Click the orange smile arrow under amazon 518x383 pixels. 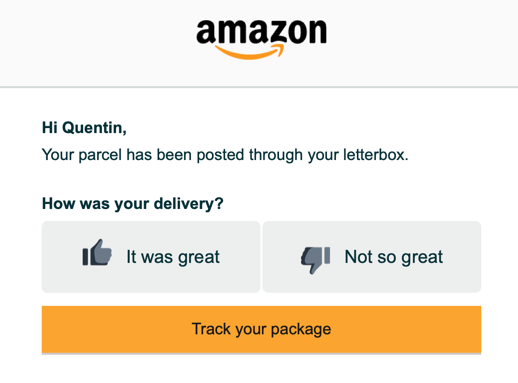coord(250,53)
